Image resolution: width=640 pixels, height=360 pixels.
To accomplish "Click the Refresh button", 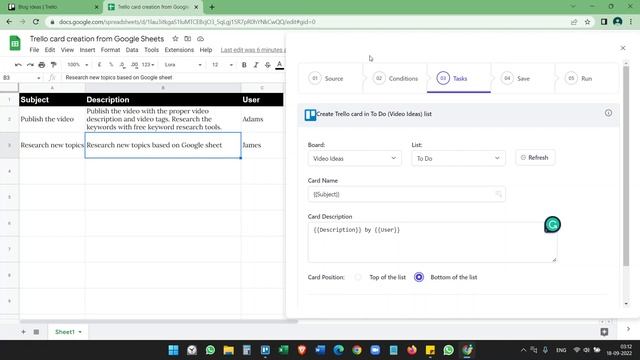I will click(535, 158).
